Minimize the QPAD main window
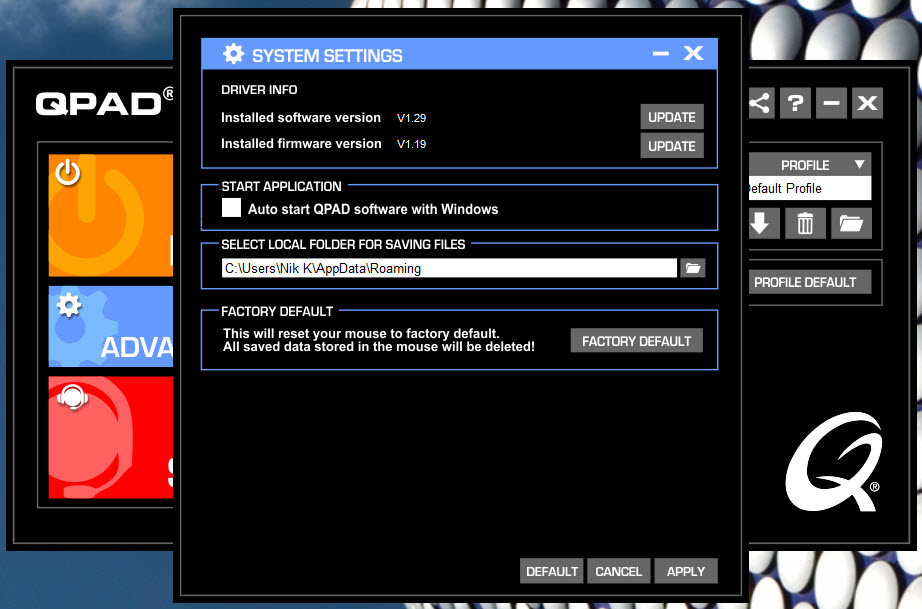The height and width of the screenshot is (609, 922). coord(831,103)
